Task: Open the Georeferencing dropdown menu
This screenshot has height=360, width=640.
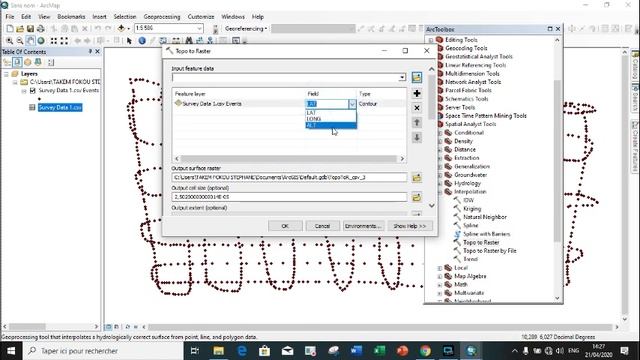Action: tap(246, 29)
